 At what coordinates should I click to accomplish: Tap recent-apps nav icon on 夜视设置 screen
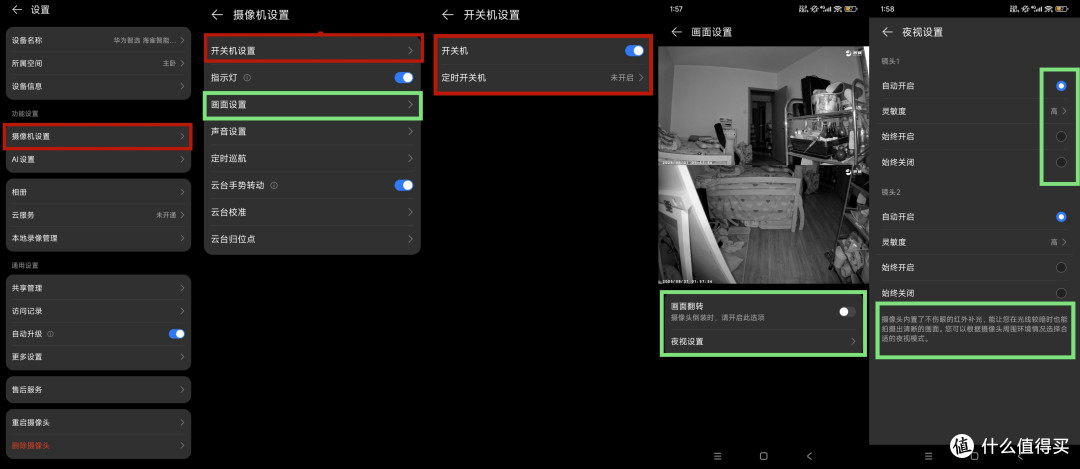928,456
